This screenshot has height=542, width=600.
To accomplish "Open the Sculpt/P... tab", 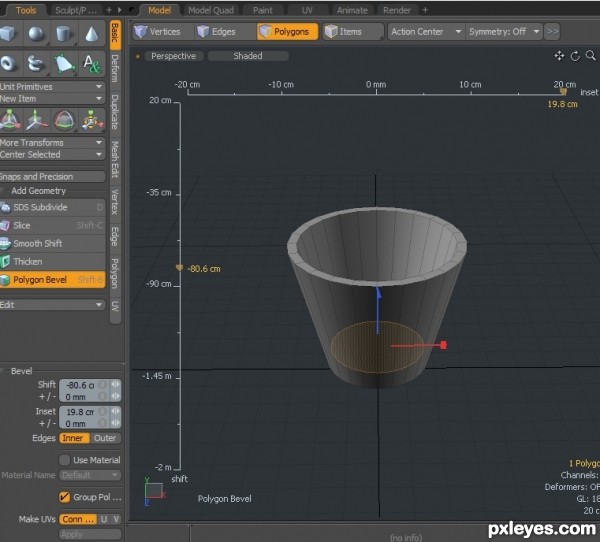I will [x=75, y=10].
